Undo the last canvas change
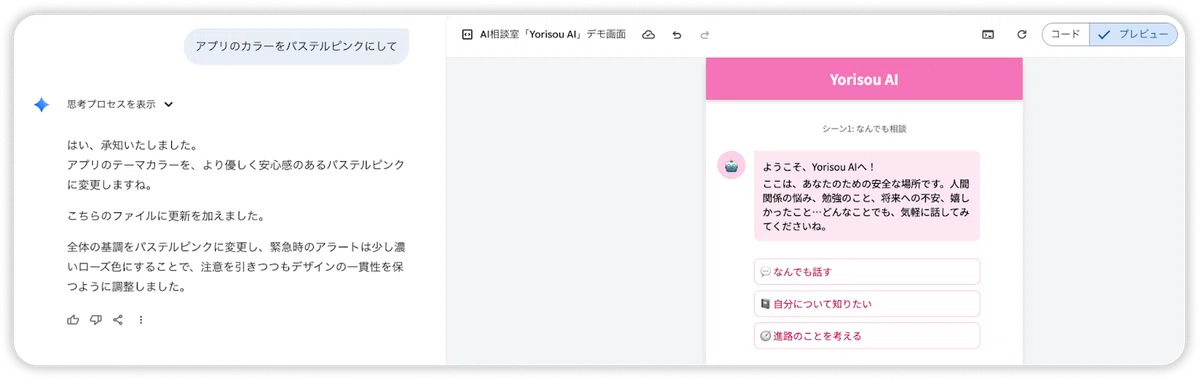 (677, 34)
